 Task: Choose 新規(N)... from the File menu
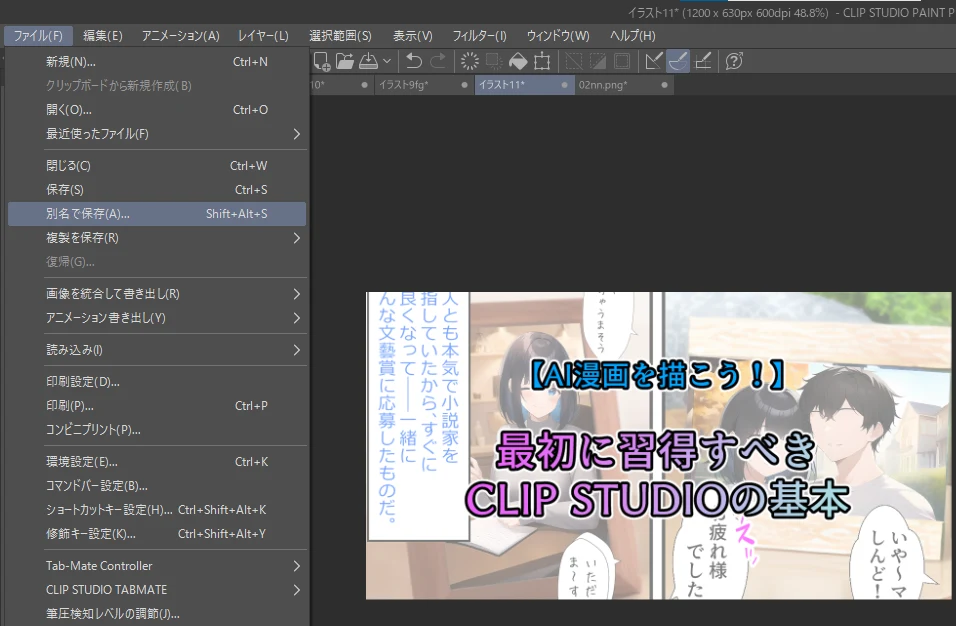[x=157, y=62]
